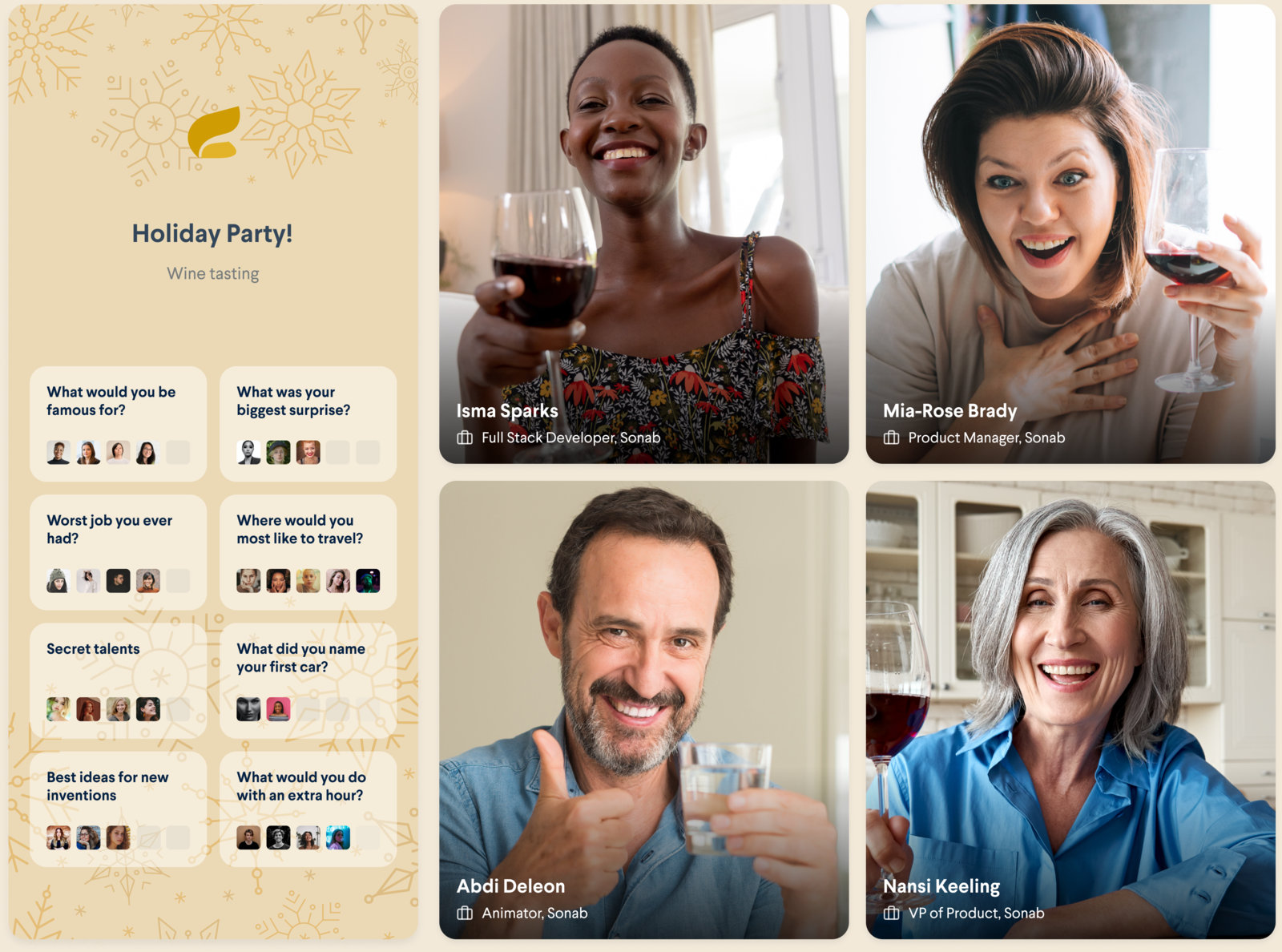Join 'What would you do with an extra hour?'
Viewport: 1282px width, 952px height.
308,809
